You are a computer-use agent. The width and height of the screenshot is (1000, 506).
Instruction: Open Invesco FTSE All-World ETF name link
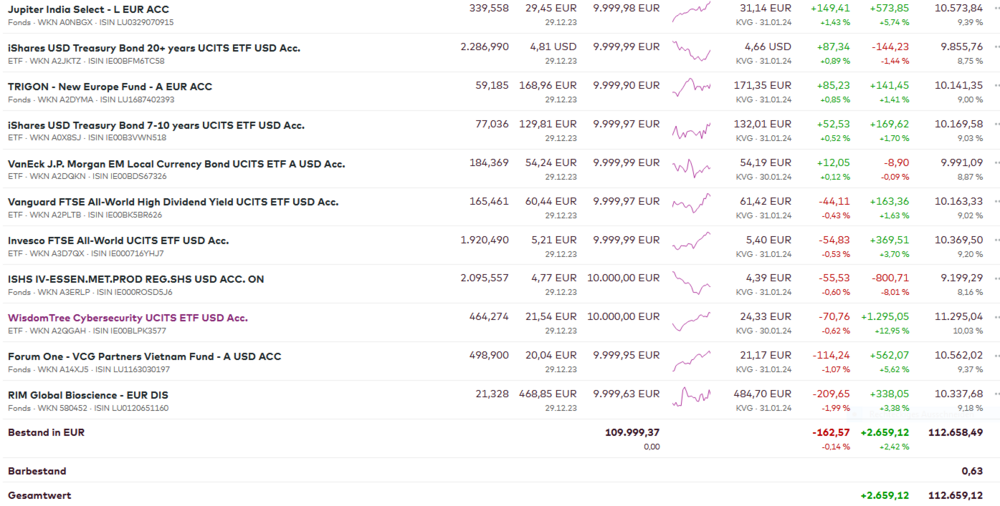tap(118, 241)
